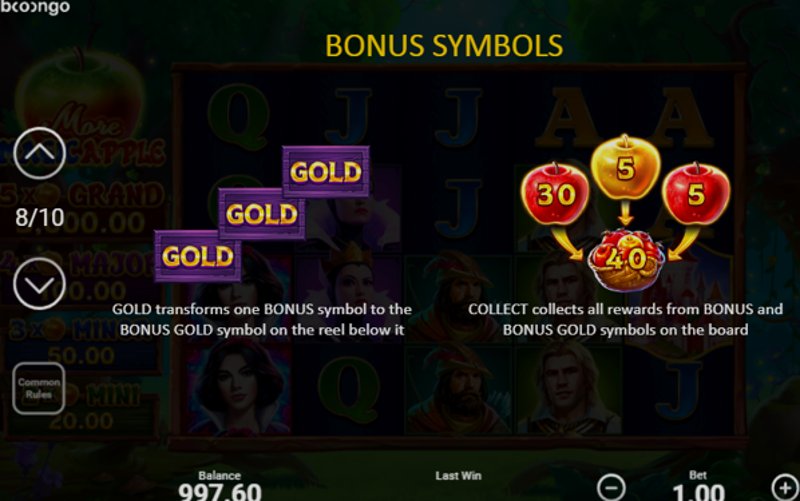This screenshot has width=800, height=501.
Task: Select the red apple labeled 5
Action: click(696, 194)
